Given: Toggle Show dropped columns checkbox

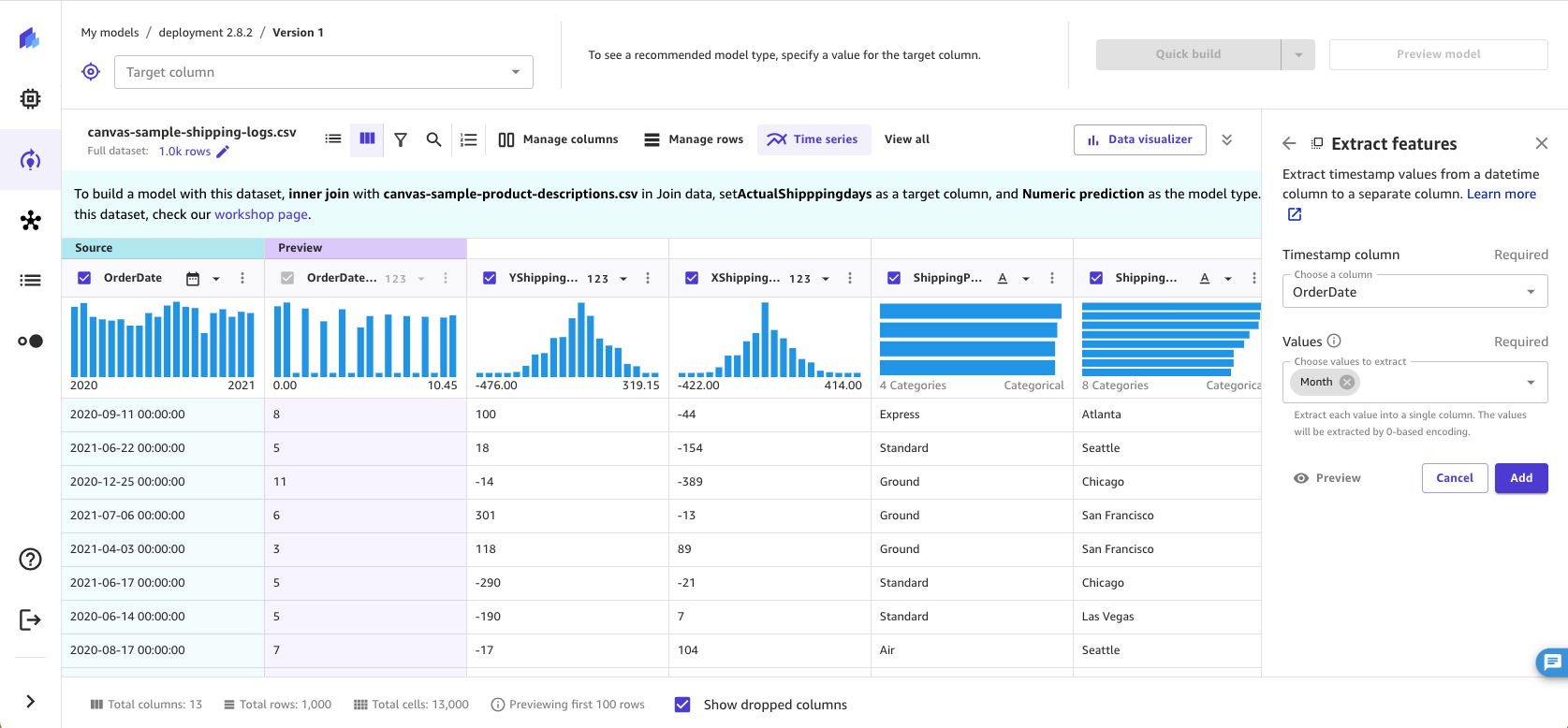Looking at the screenshot, I should [682, 705].
